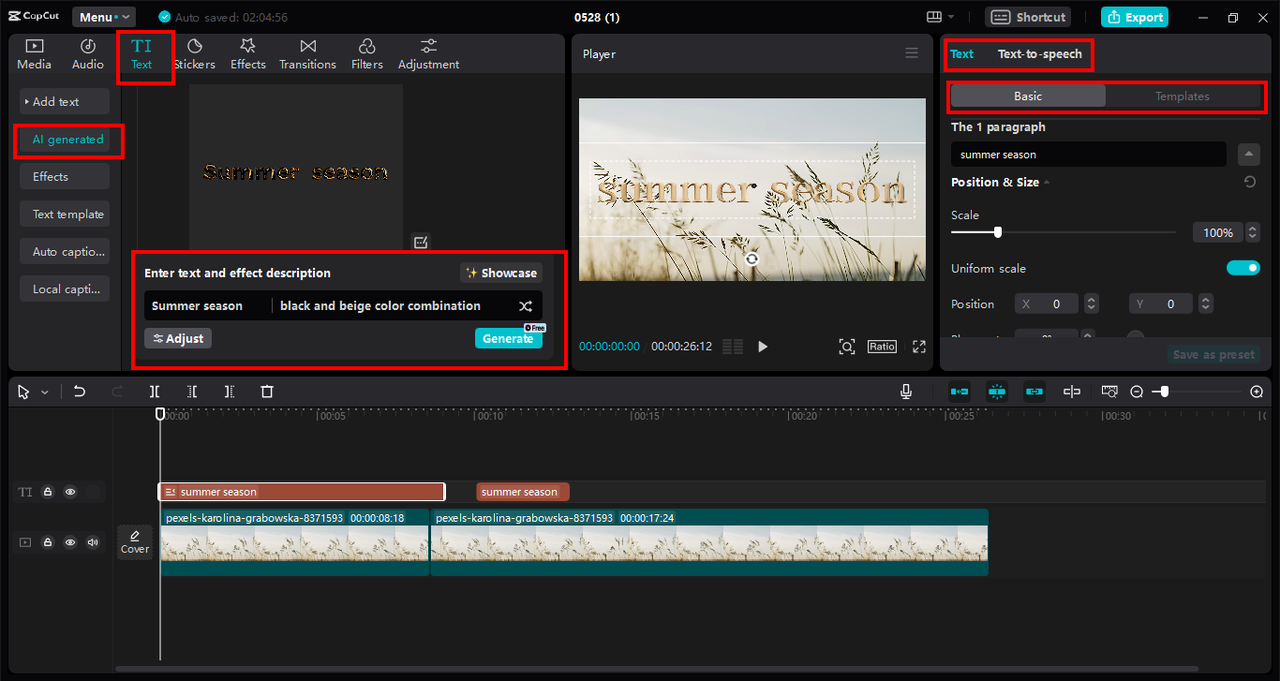Delete the selected clip

click(x=267, y=392)
